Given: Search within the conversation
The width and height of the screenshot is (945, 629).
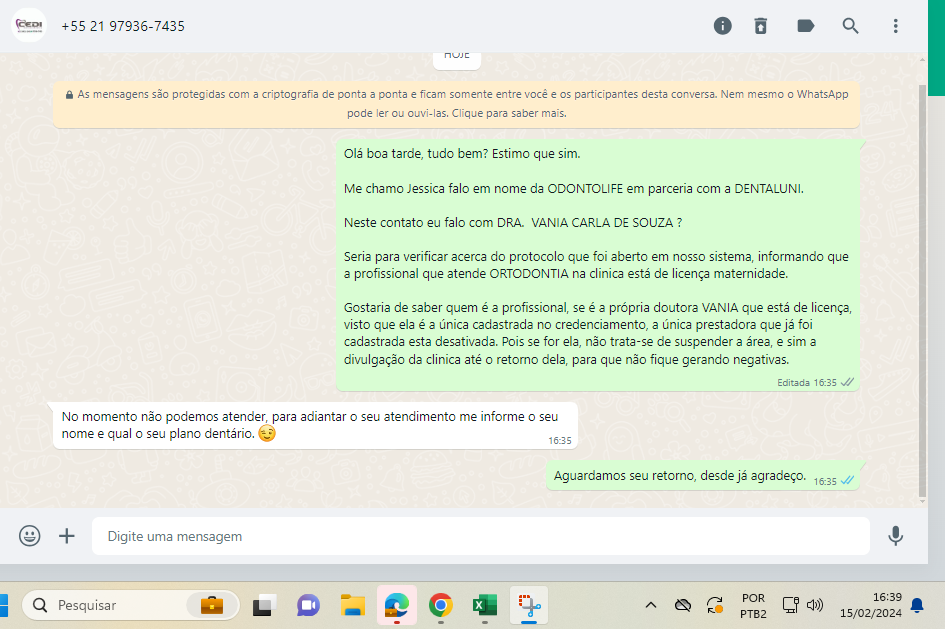Looking at the screenshot, I should (850, 26).
